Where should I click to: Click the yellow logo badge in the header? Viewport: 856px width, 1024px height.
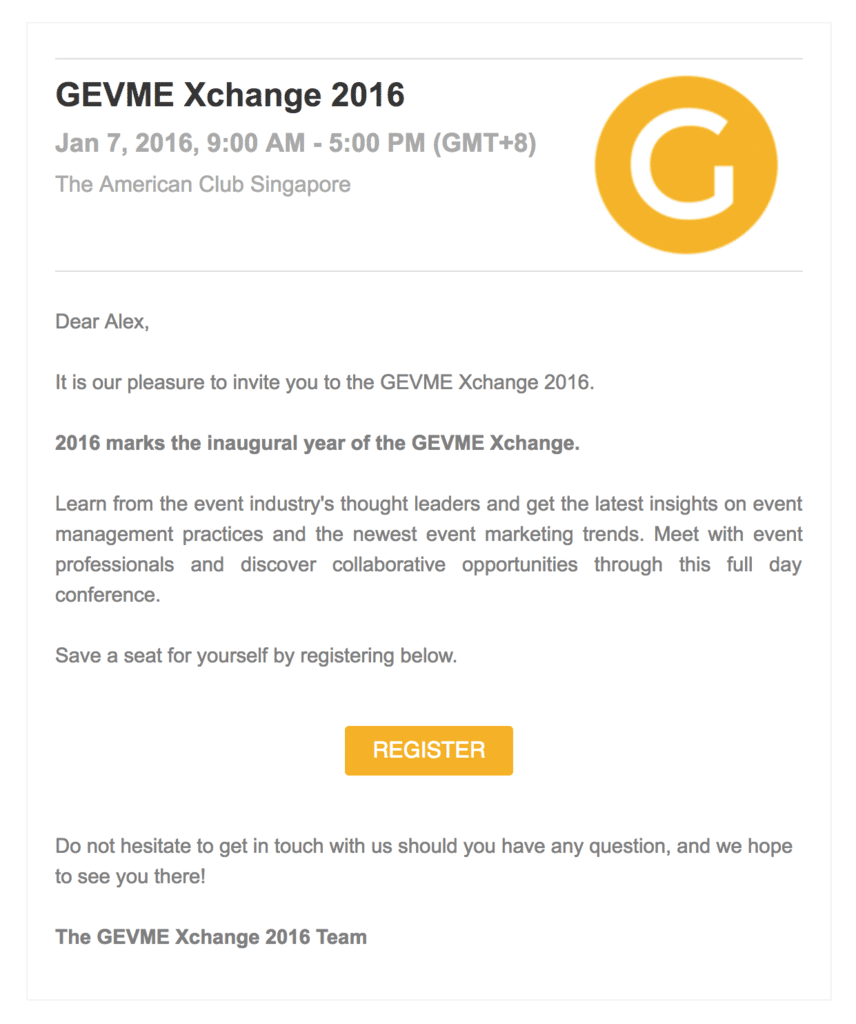687,165
